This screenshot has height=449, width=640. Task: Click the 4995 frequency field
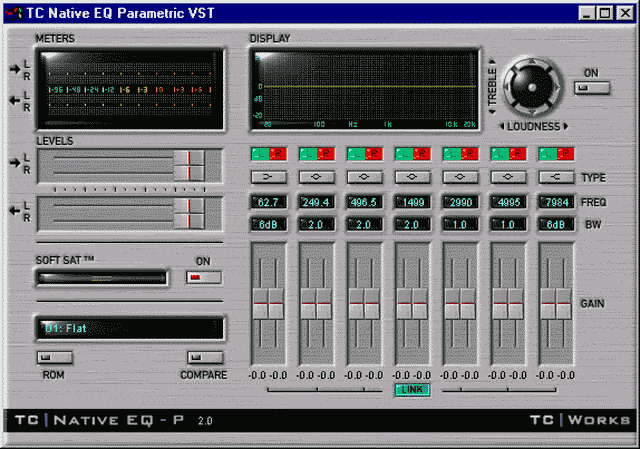click(508, 202)
